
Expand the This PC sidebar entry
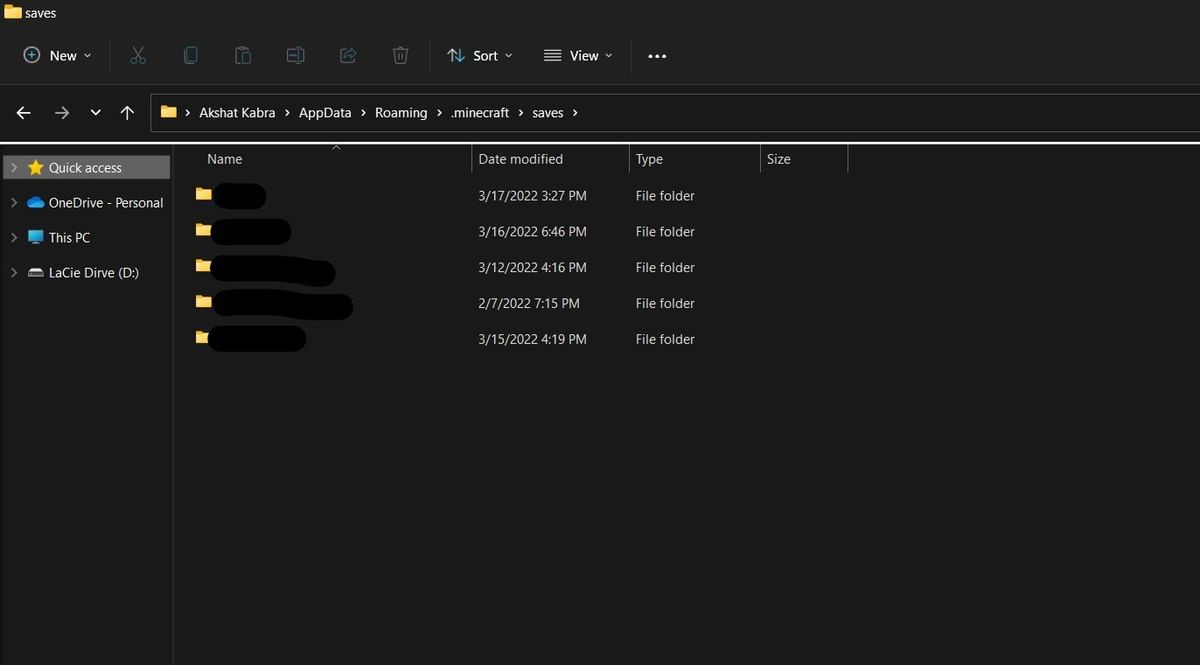click(13, 237)
